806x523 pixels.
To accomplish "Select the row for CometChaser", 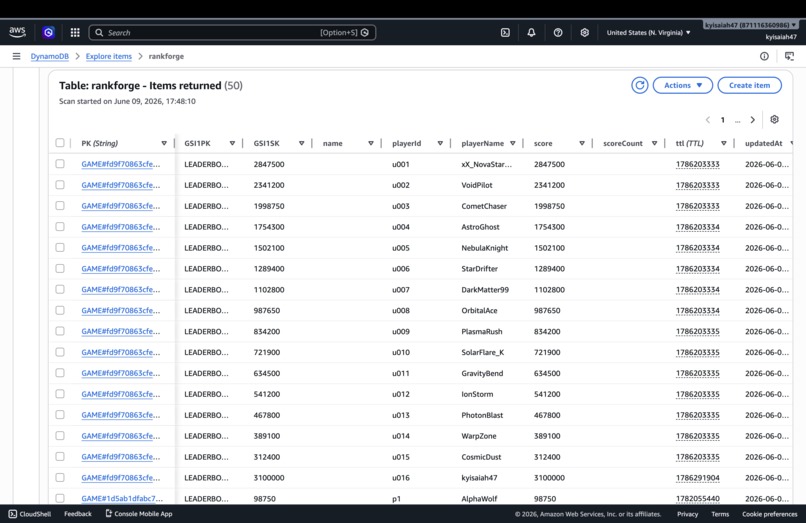I will 60,206.
